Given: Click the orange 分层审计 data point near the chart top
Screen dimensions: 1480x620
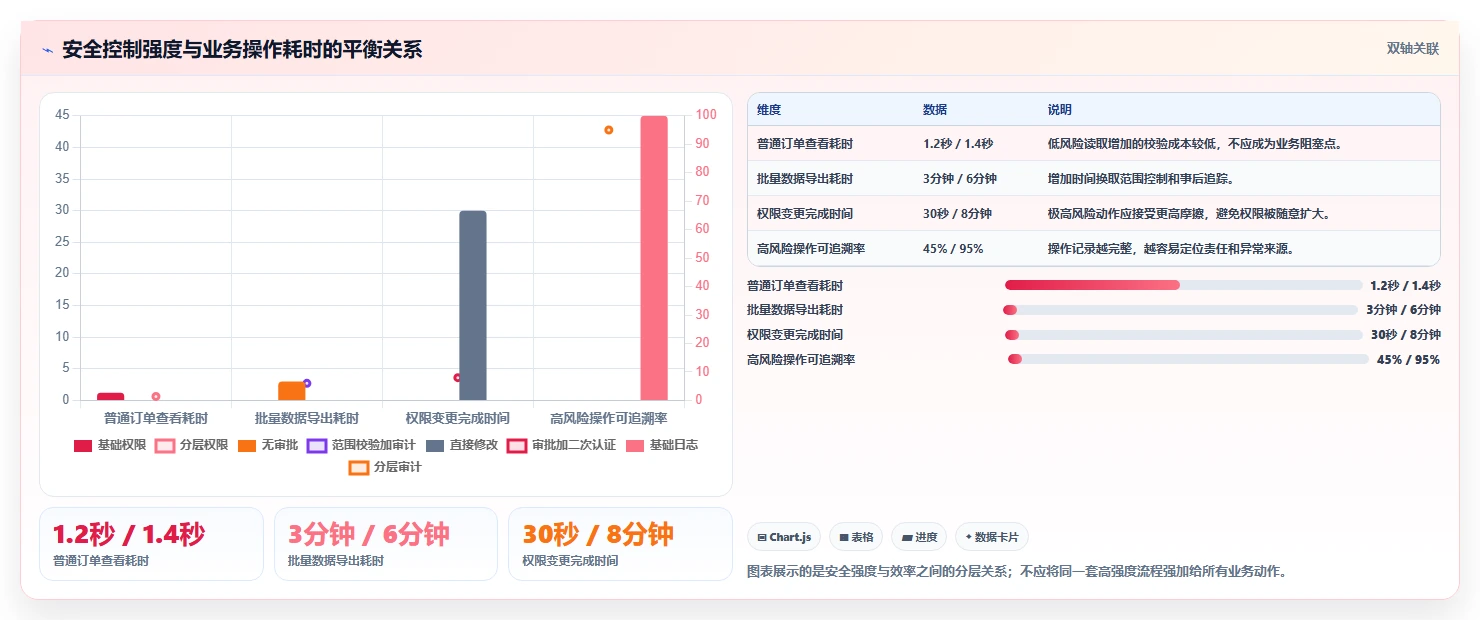Looking at the screenshot, I should [x=608, y=130].
